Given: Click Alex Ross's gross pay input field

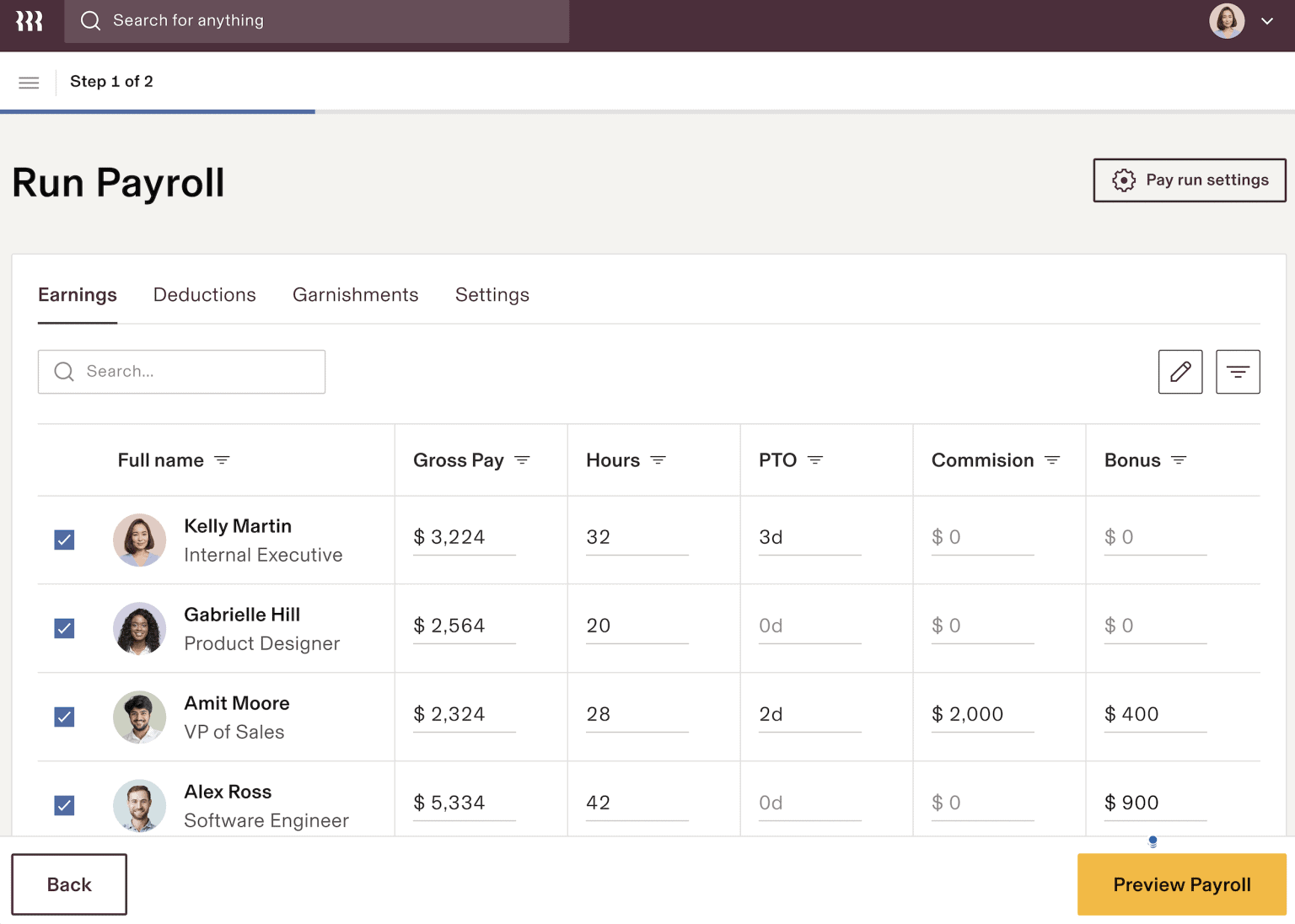Looking at the screenshot, I should coord(463,802).
